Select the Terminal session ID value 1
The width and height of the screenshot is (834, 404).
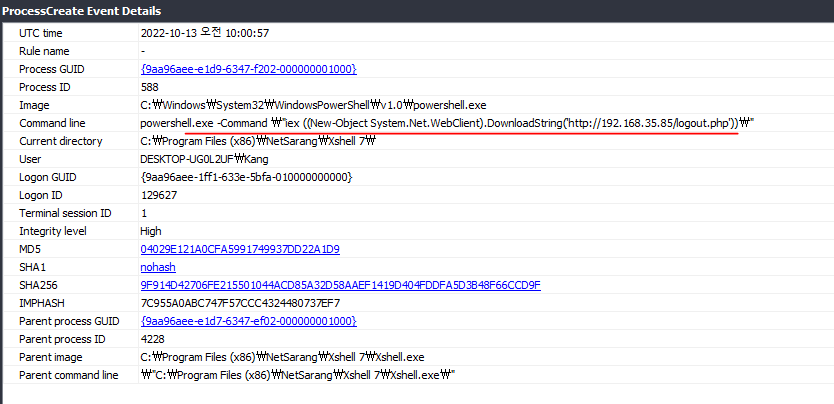point(144,213)
